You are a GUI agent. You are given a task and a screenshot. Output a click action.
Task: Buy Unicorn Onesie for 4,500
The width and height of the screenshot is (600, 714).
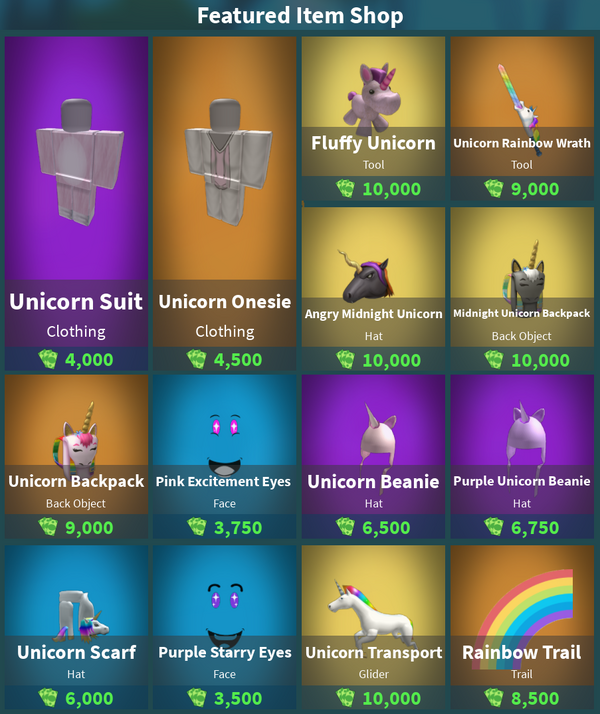224,360
